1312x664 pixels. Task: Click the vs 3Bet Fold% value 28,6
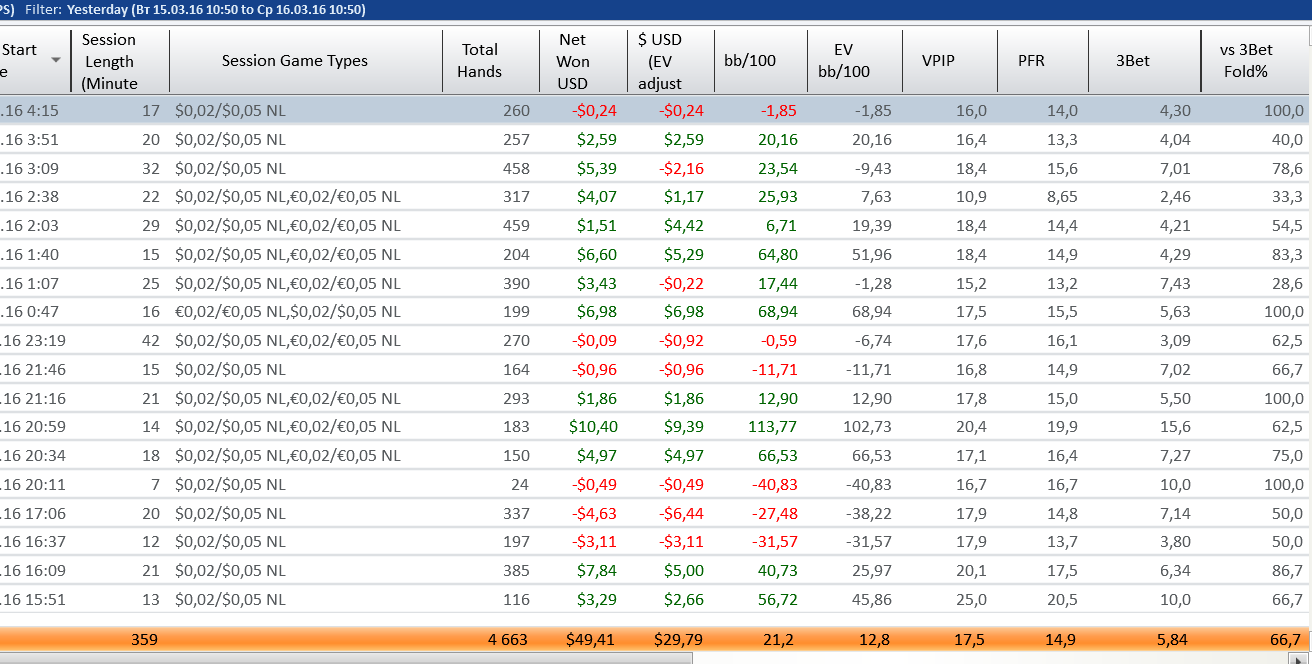[1288, 283]
